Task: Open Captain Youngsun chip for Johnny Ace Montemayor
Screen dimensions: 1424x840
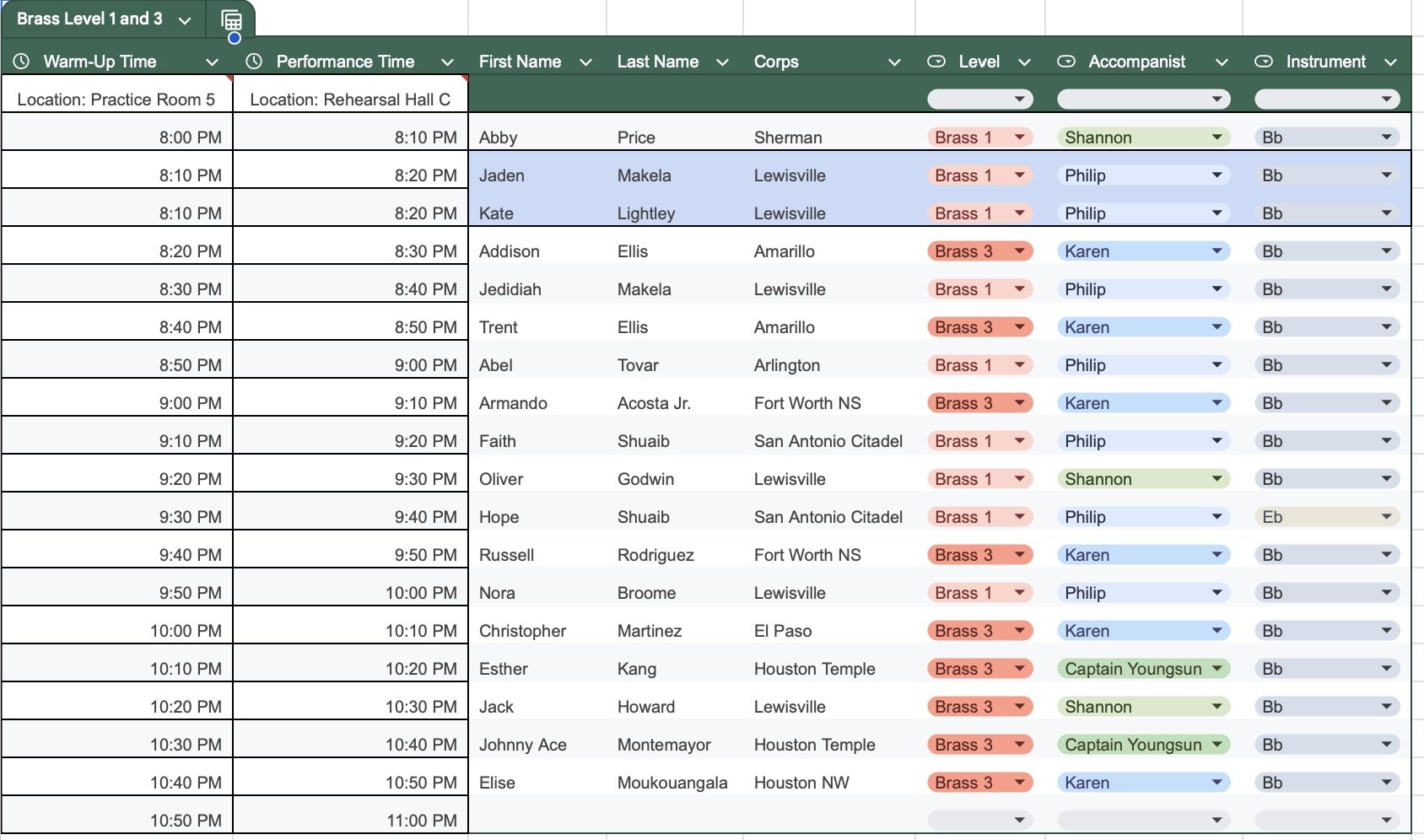Action: (x=1144, y=745)
